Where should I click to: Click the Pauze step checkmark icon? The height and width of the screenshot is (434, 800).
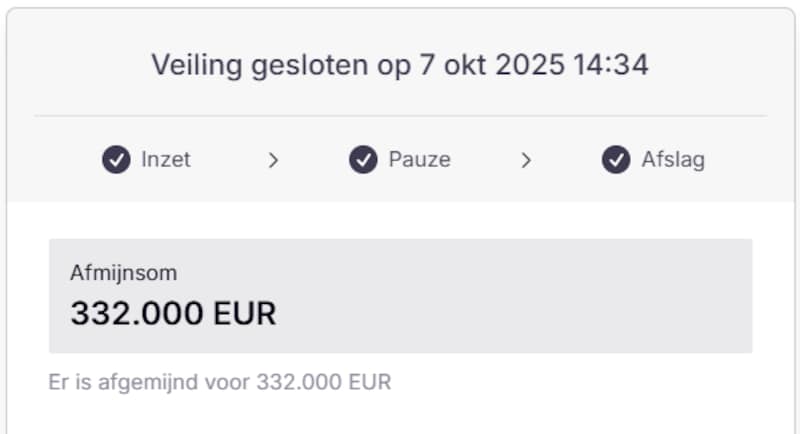click(363, 160)
